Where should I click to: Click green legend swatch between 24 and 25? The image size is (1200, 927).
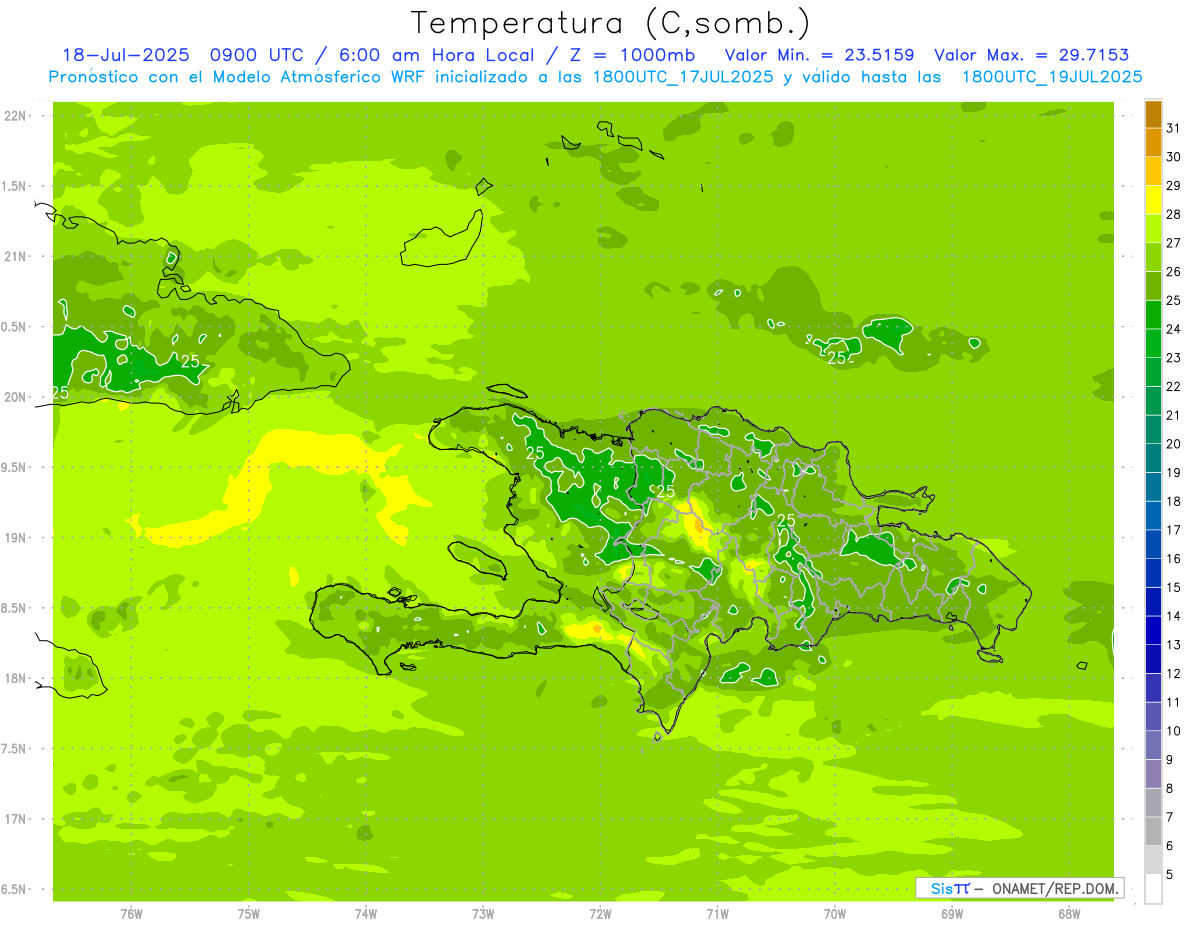(x=1153, y=315)
